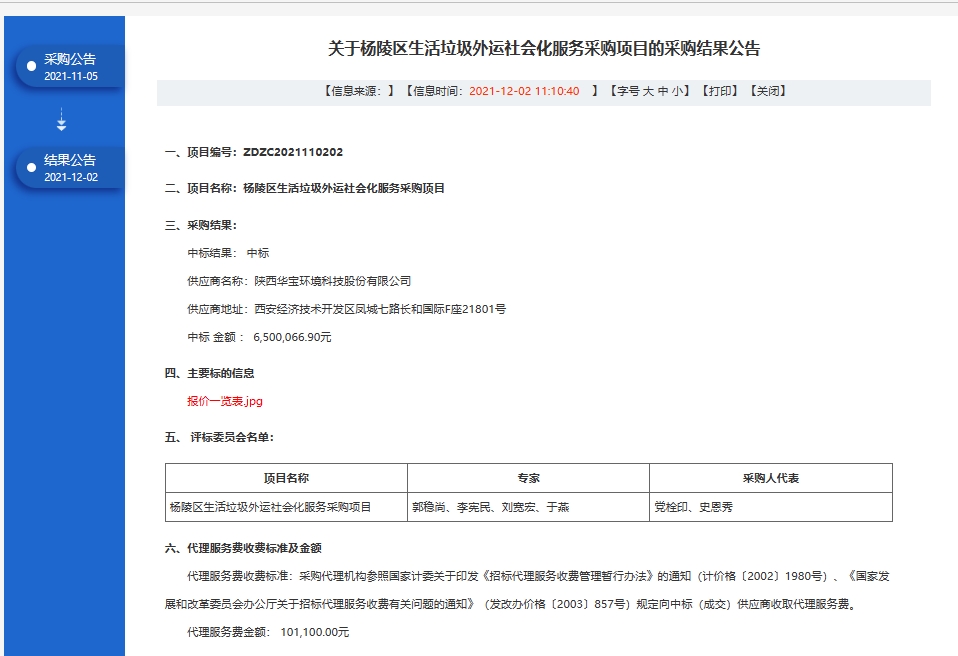The width and height of the screenshot is (958, 656).
Task: Click the white dot beside 采购公告
Action: click(x=32, y=67)
